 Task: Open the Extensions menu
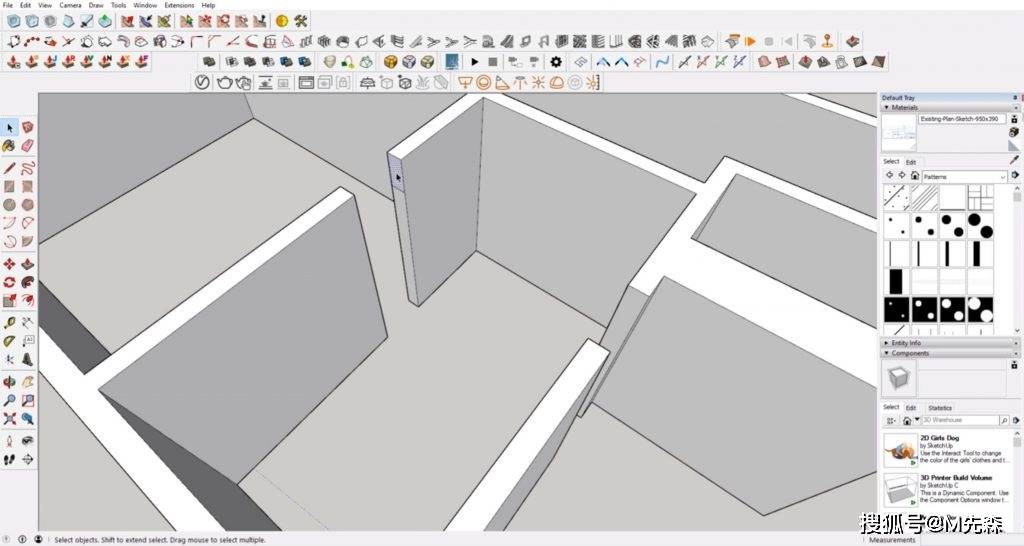click(x=179, y=5)
